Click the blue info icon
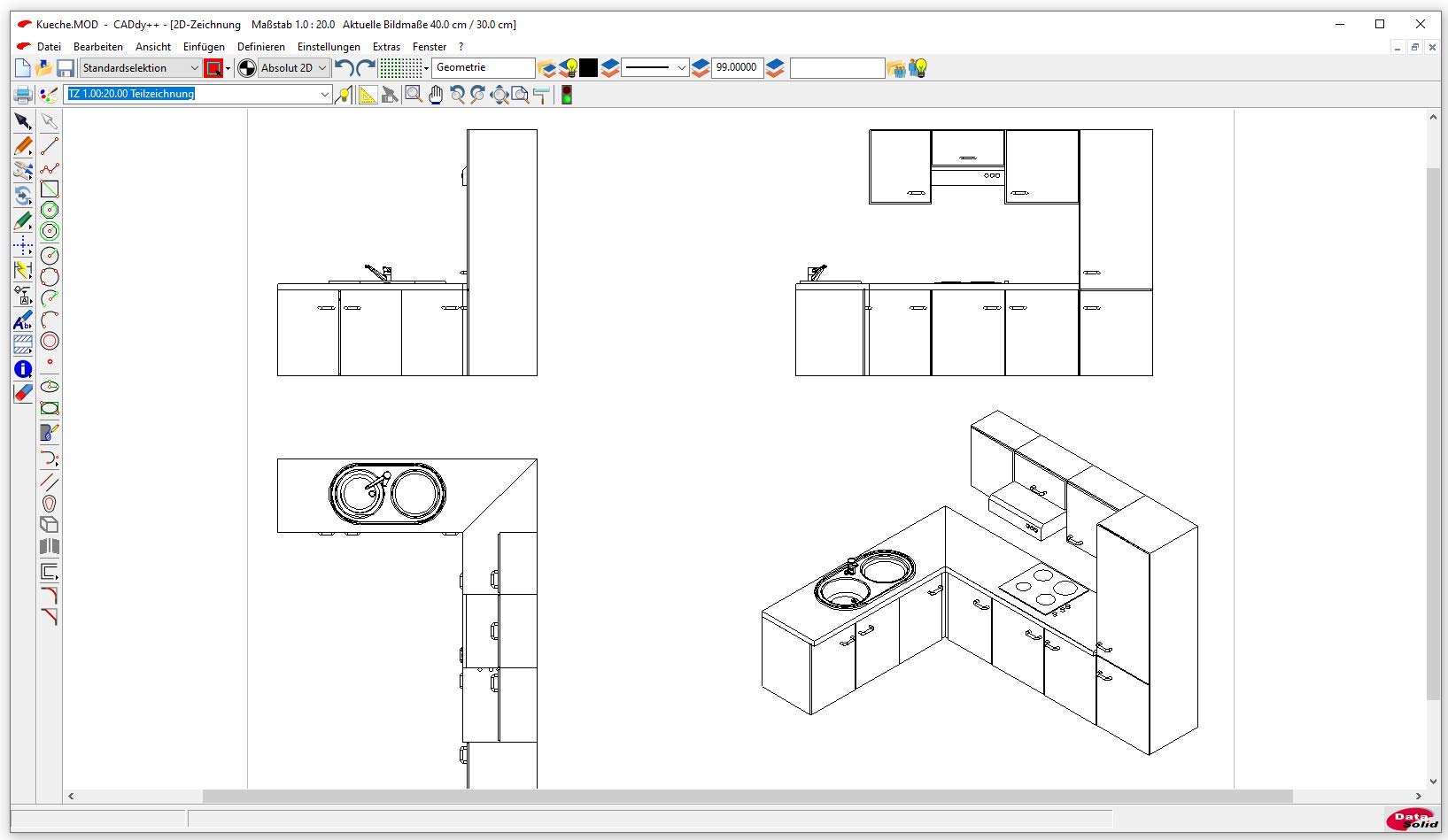 (23, 369)
